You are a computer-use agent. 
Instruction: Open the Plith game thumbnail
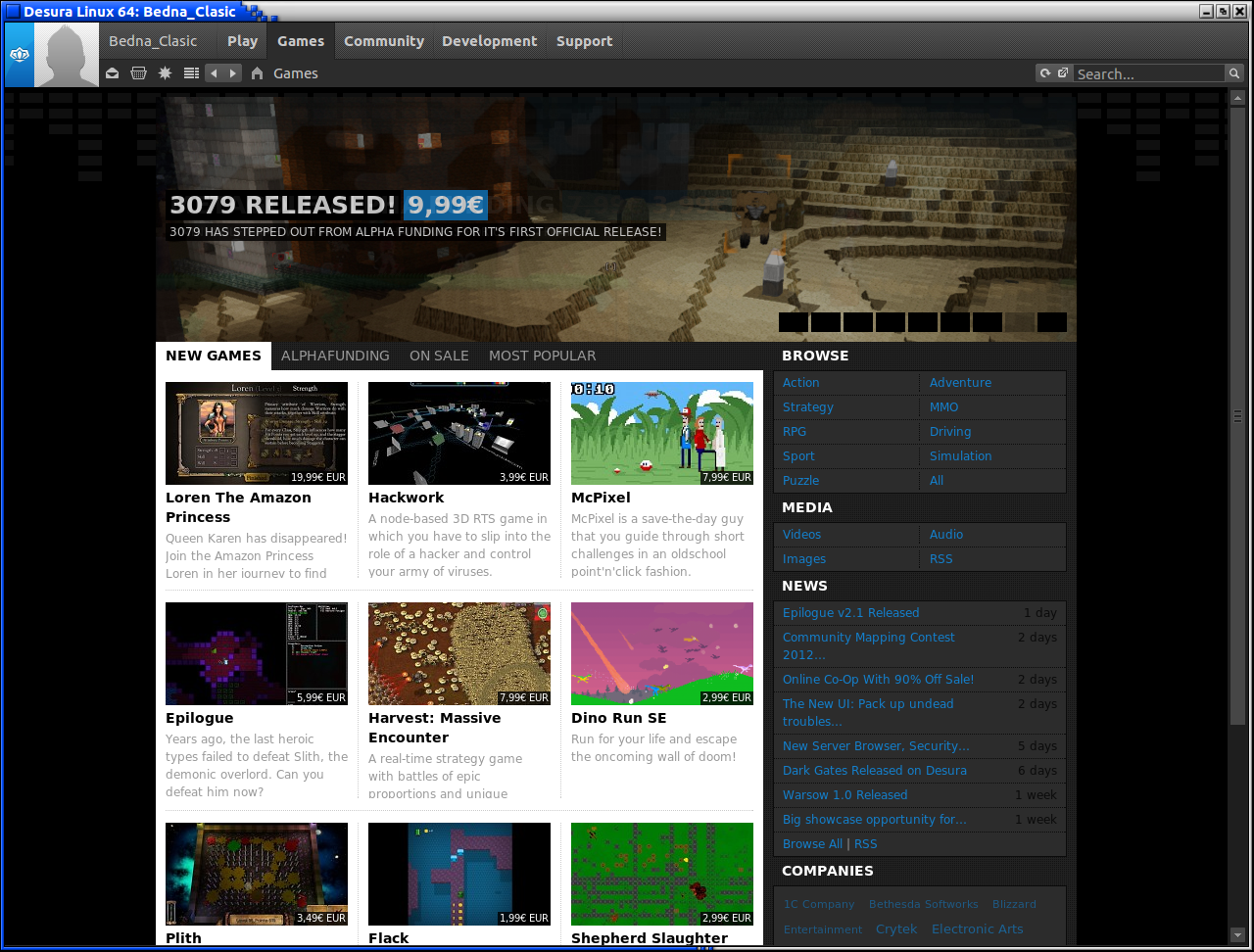click(x=257, y=874)
